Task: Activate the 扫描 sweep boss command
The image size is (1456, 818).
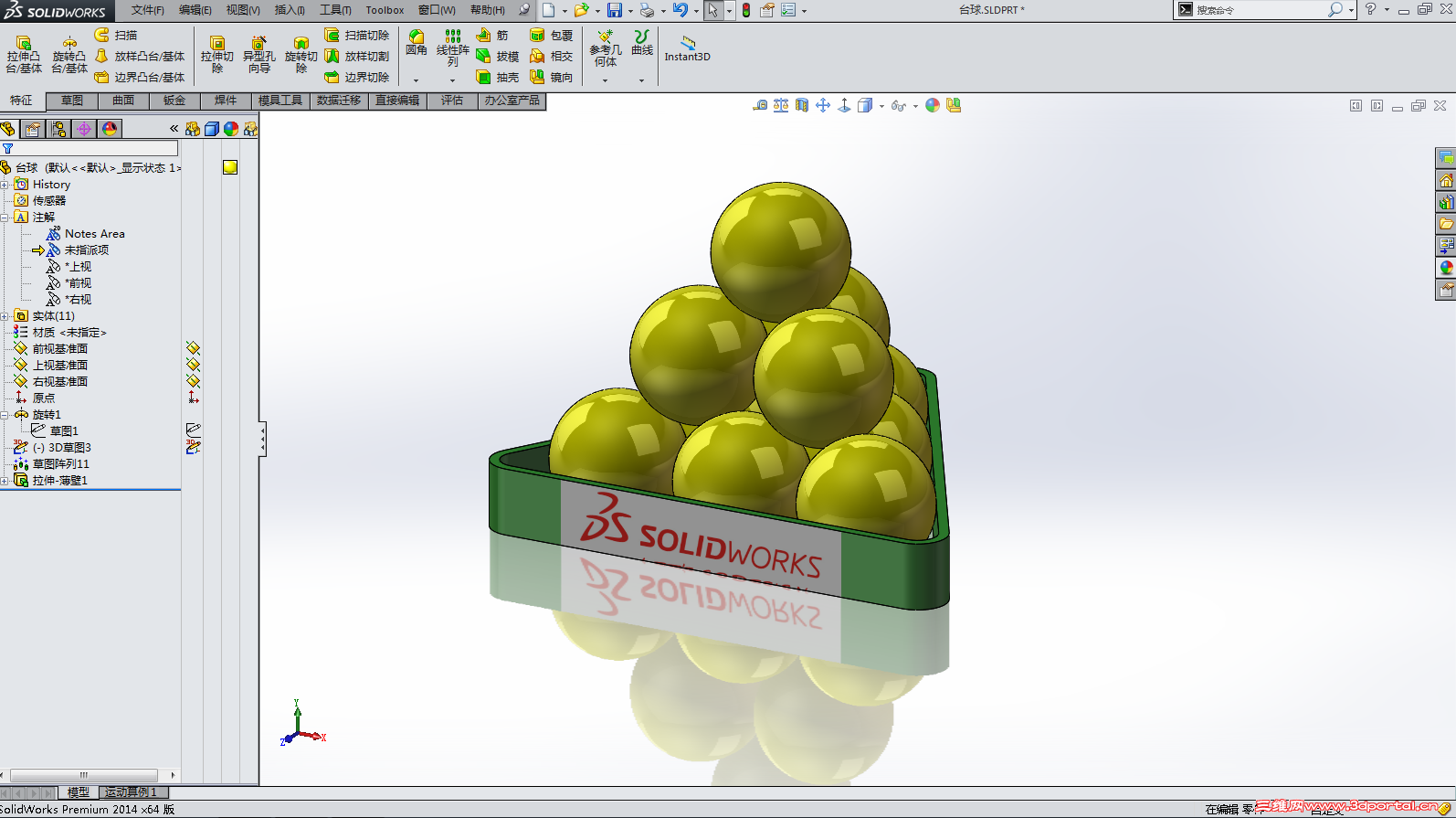Action: click(x=116, y=35)
